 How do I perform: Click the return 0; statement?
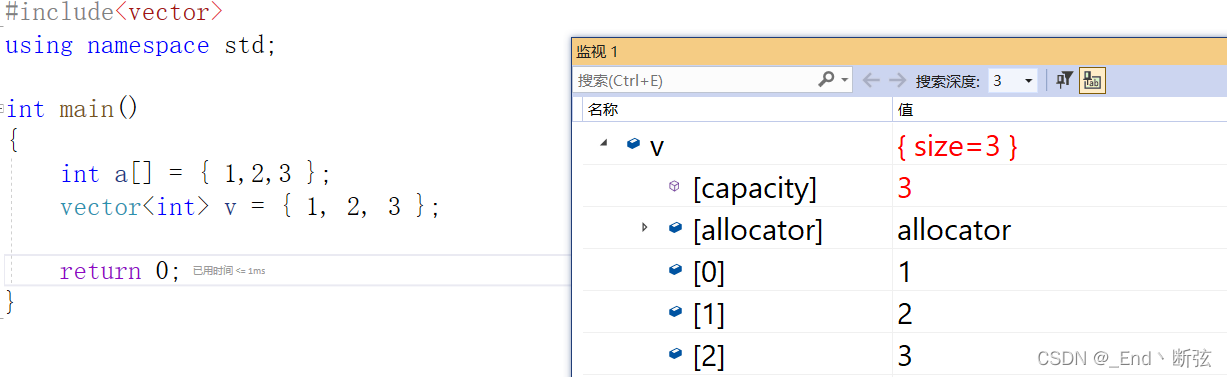(x=120, y=271)
